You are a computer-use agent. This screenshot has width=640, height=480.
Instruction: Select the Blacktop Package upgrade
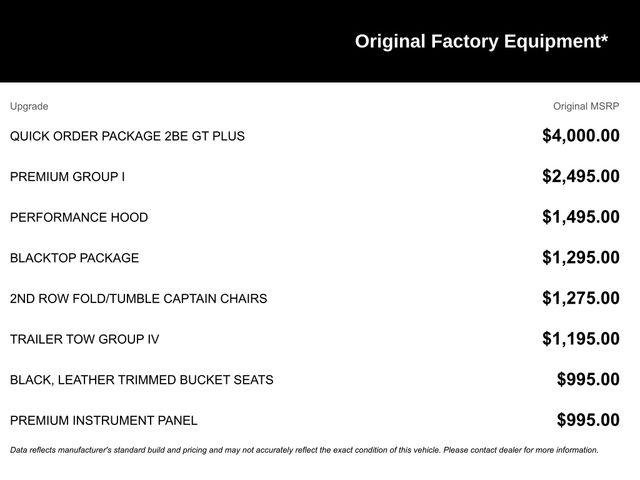pos(74,258)
